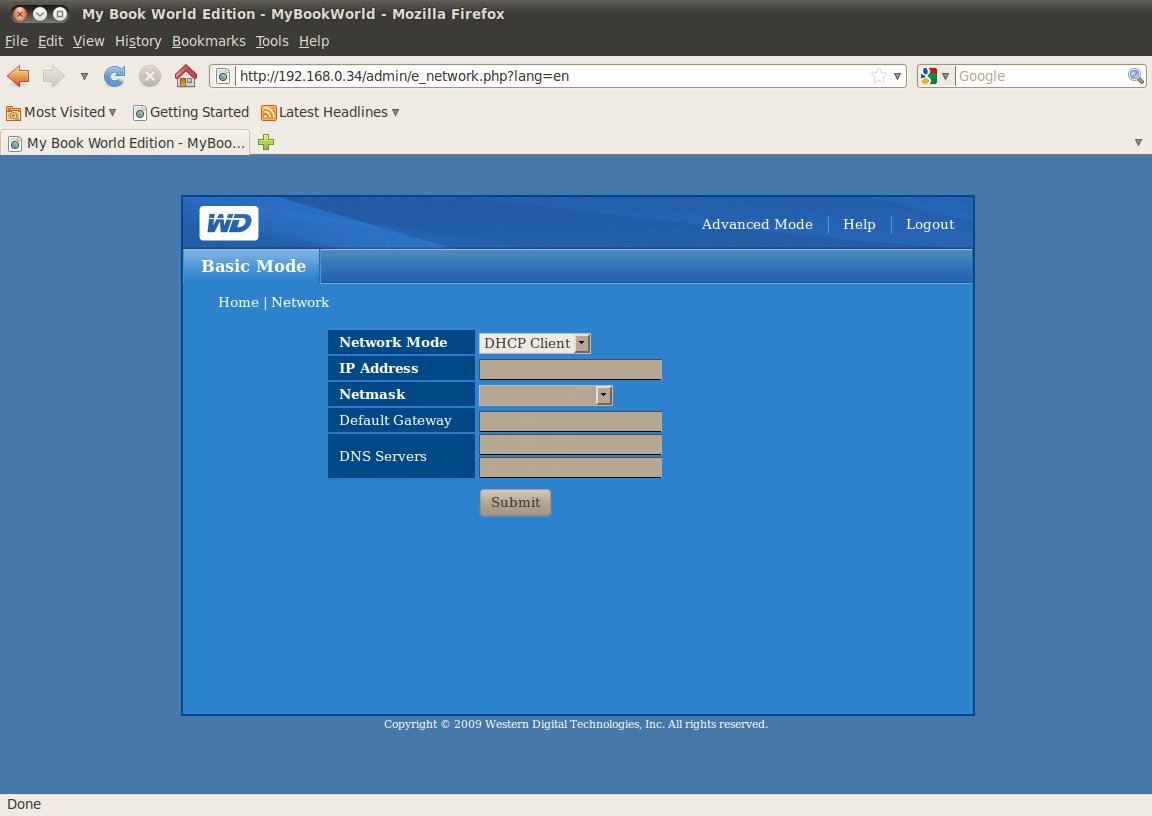1152x816 pixels.
Task: Open the URL bar history dropdown
Action: click(x=897, y=76)
